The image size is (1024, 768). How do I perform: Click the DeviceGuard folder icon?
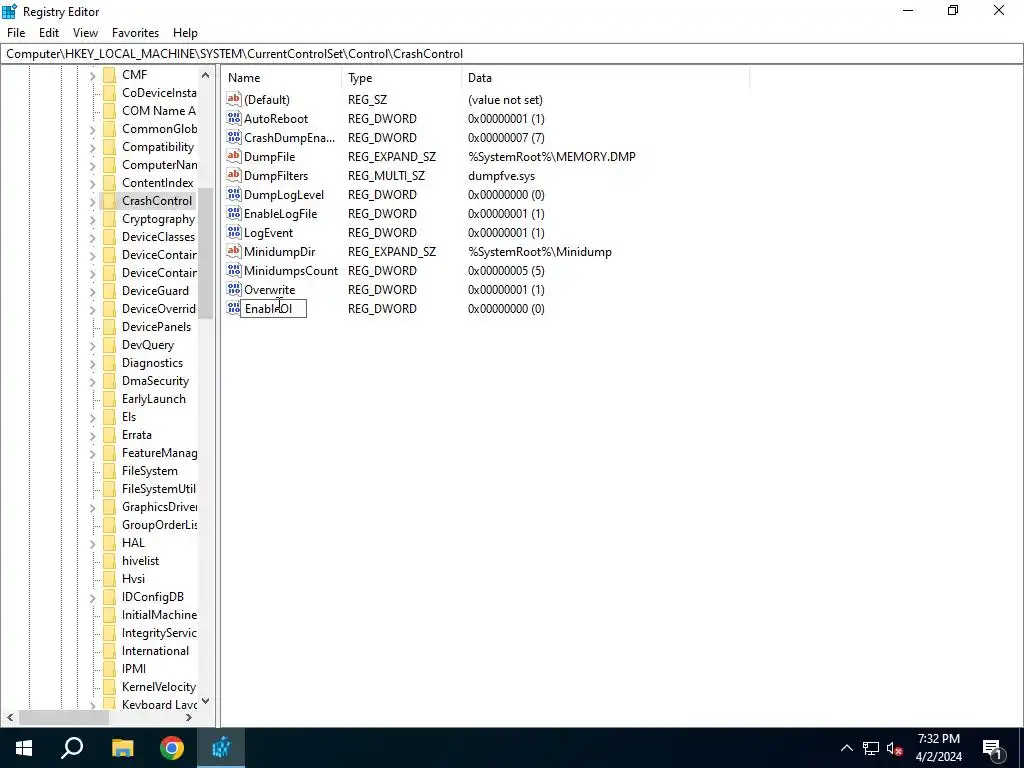[x=110, y=291]
